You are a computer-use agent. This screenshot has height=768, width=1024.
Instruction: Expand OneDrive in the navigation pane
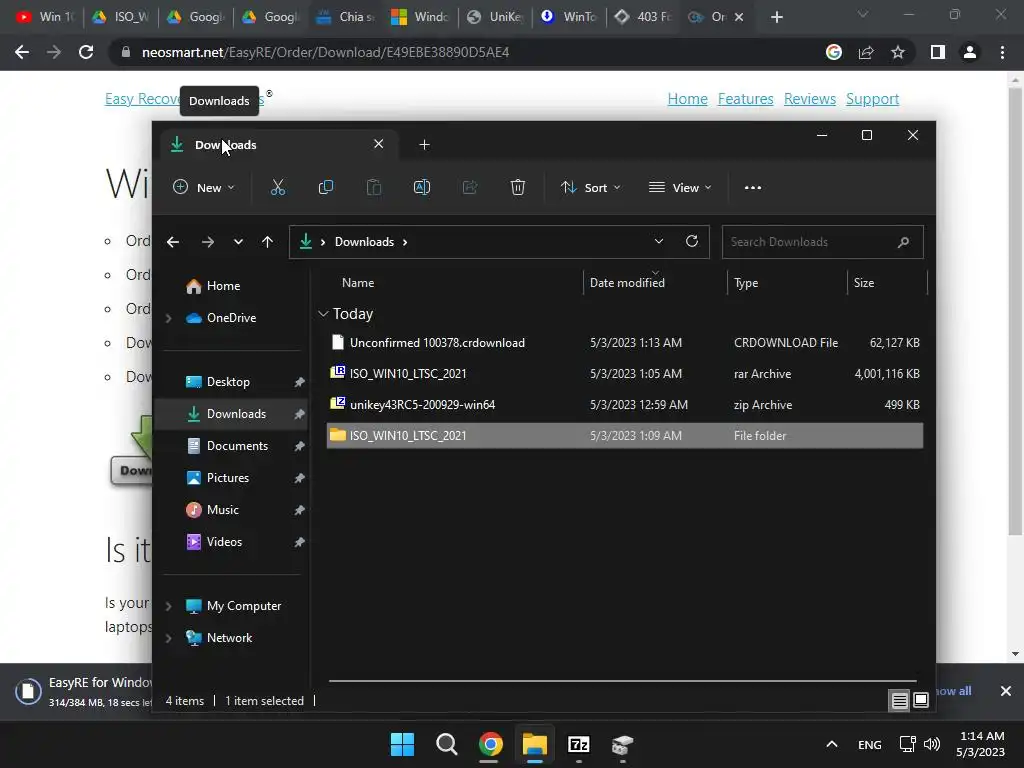click(x=168, y=318)
